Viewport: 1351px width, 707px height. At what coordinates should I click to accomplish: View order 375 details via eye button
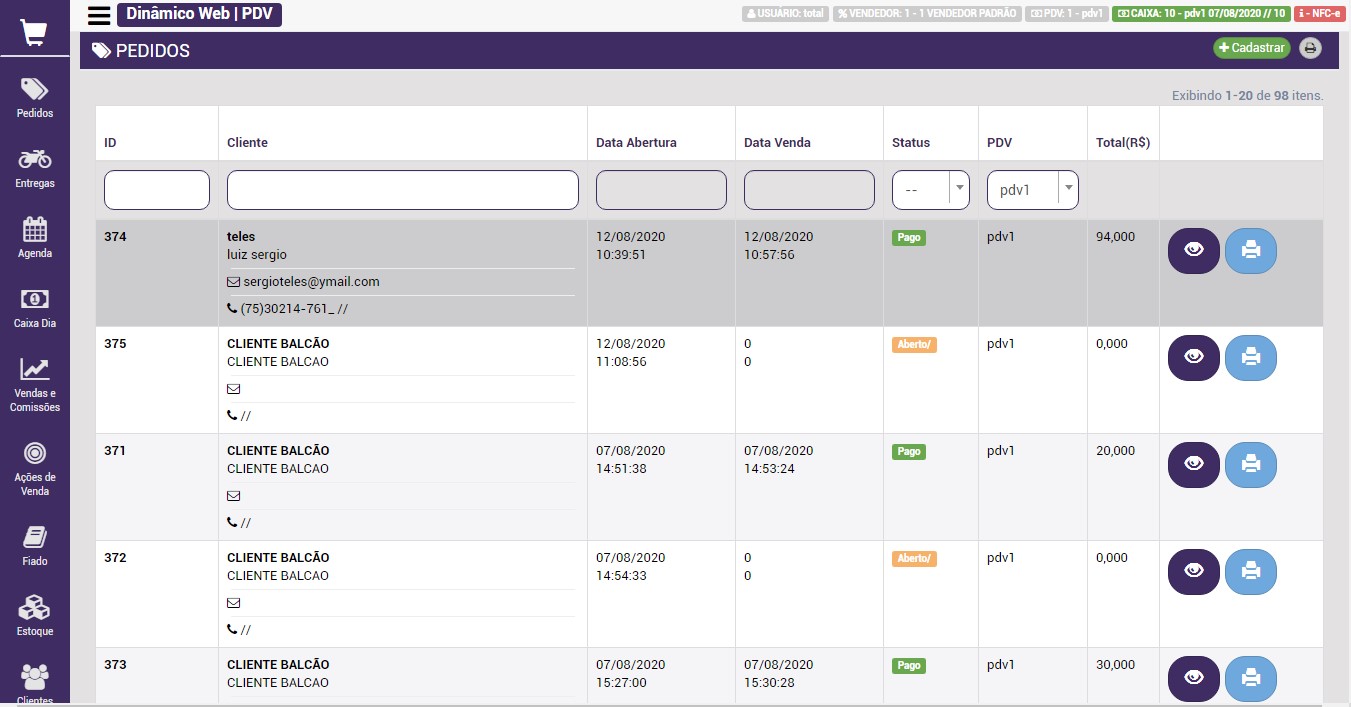pyautogui.click(x=1193, y=357)
